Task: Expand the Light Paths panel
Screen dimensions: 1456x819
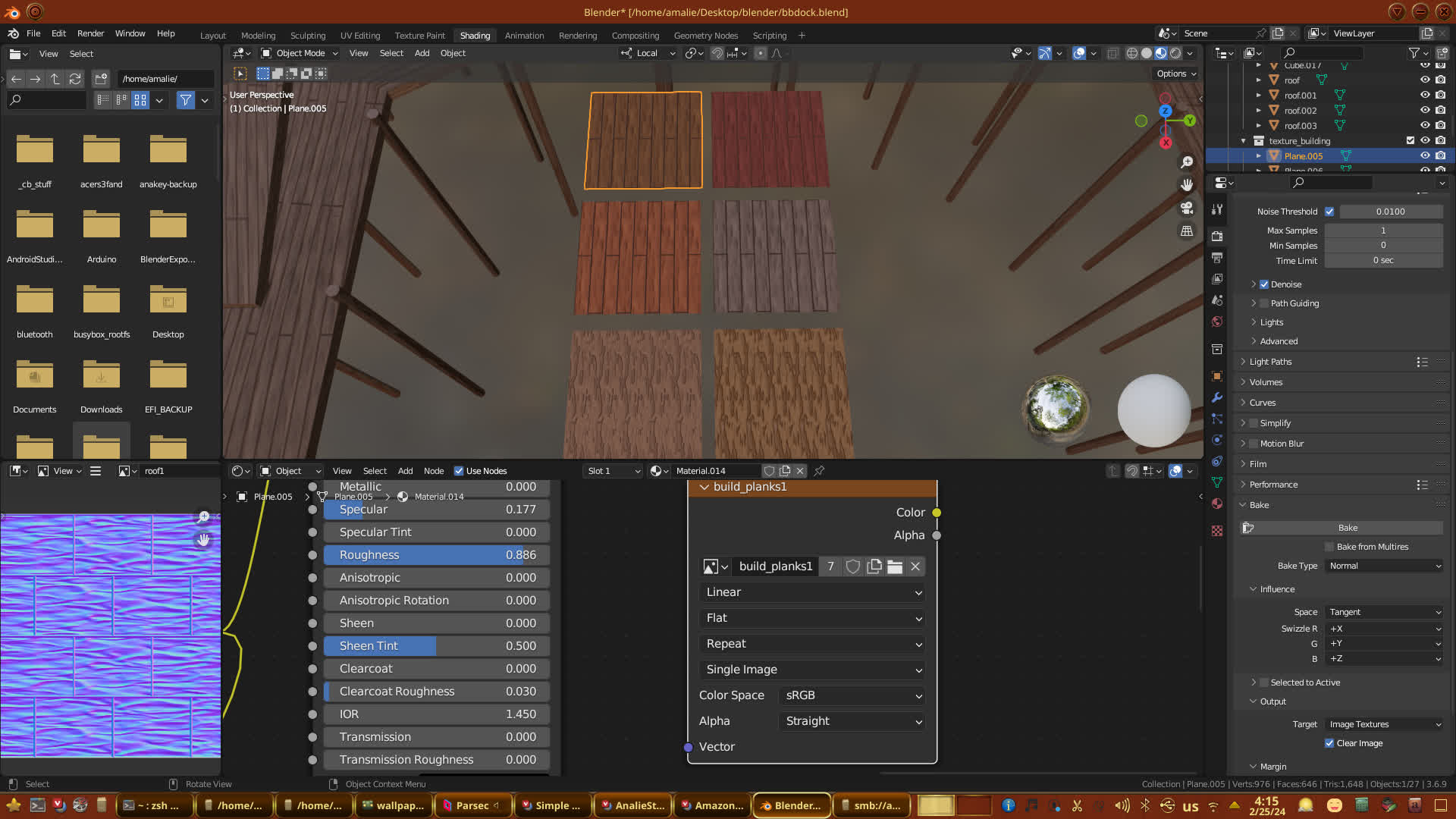Action: point(1270,362)
